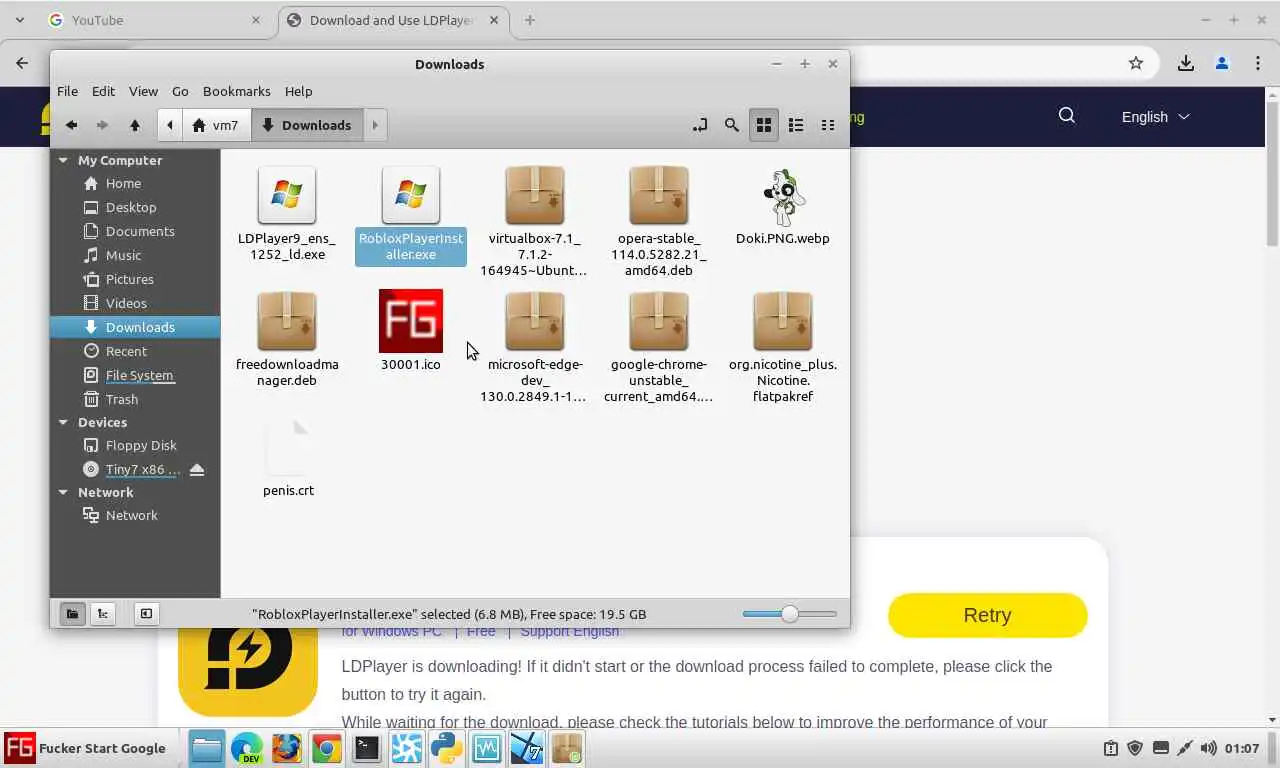Click Downloads path bar button
The width and height of the screenshot is (1280, 768).
click(x=307, y=125)
